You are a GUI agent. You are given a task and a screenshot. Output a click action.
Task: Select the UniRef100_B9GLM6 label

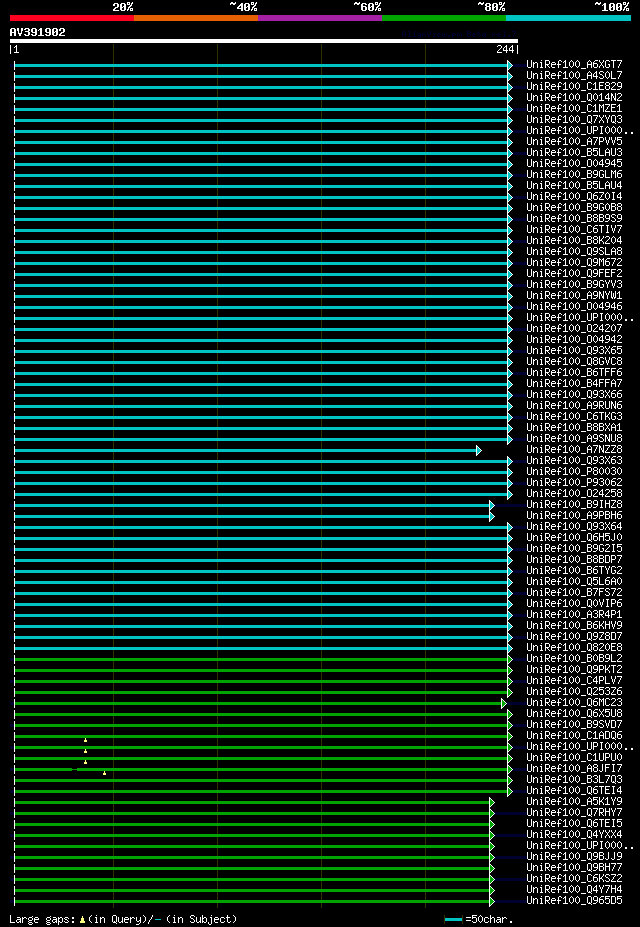pyautogui.click(x=574, y=174)
